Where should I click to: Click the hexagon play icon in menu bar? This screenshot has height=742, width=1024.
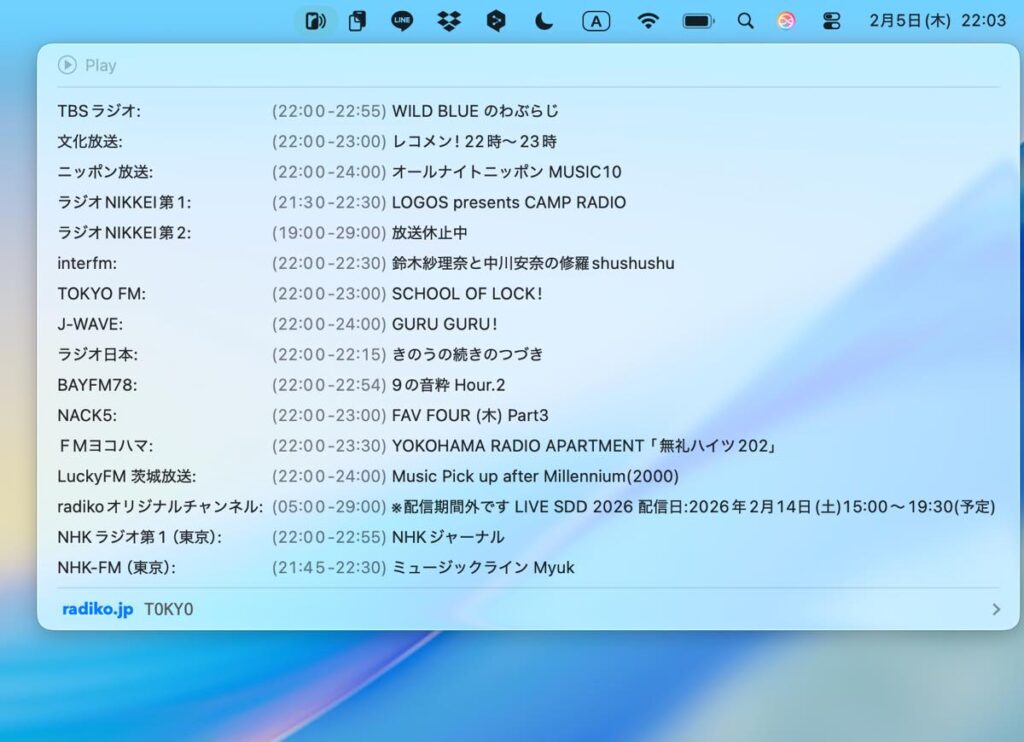(x=496, y=21)
